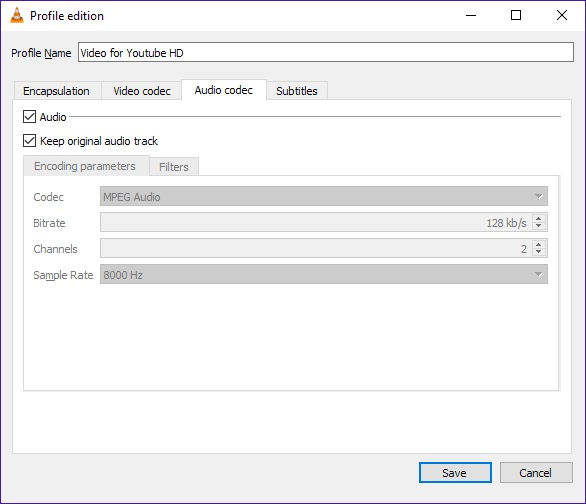
Task: Cancel profile editing
Action: pos(536,473)
